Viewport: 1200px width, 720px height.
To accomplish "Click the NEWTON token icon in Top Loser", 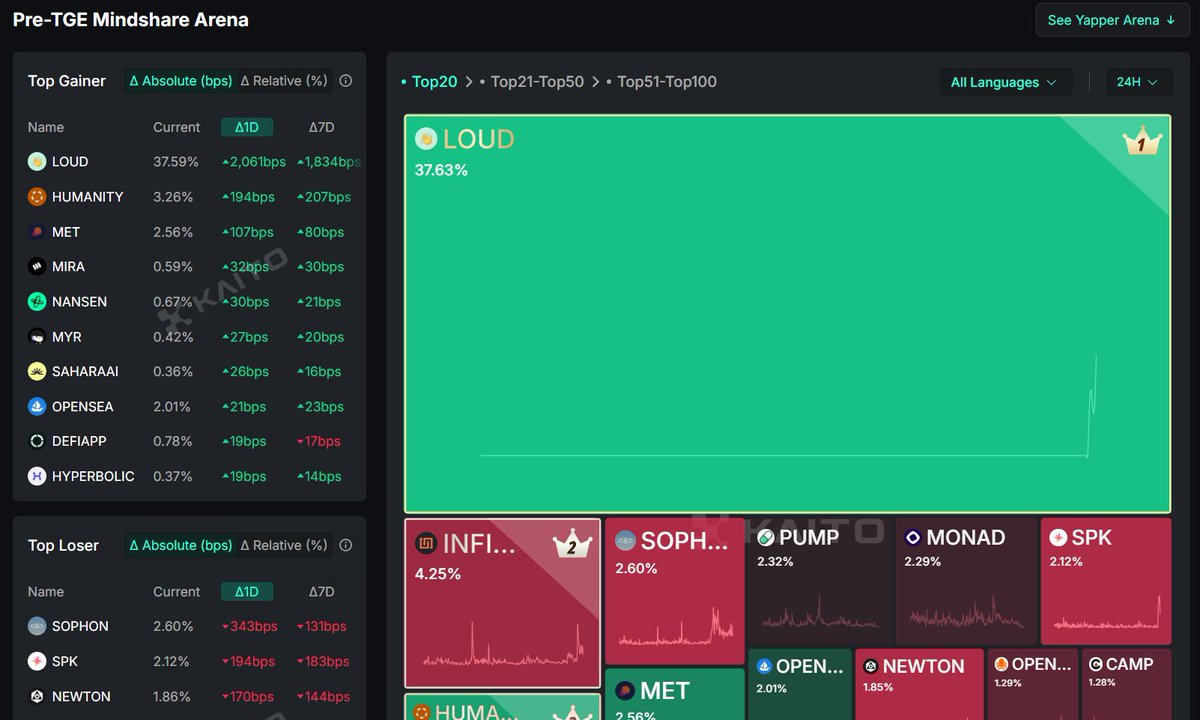I will pyautogui.click(x=37, y=696).
